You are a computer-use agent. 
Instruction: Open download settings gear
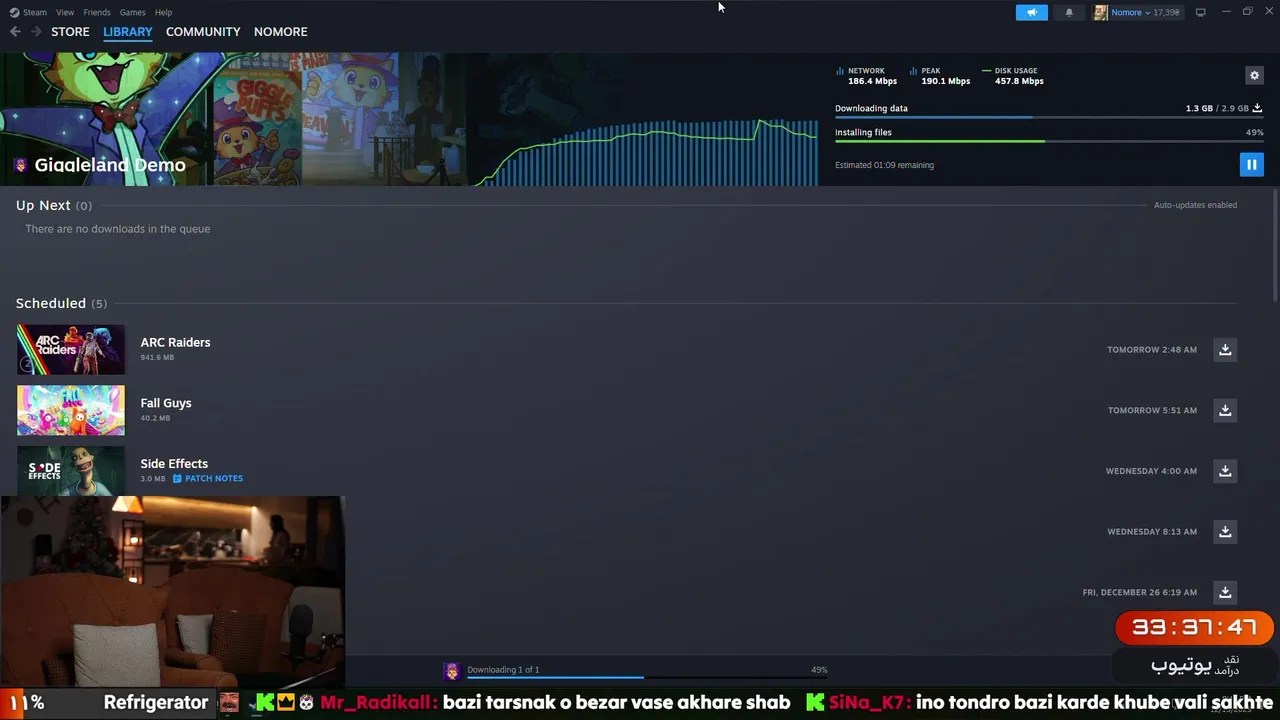1254,75
